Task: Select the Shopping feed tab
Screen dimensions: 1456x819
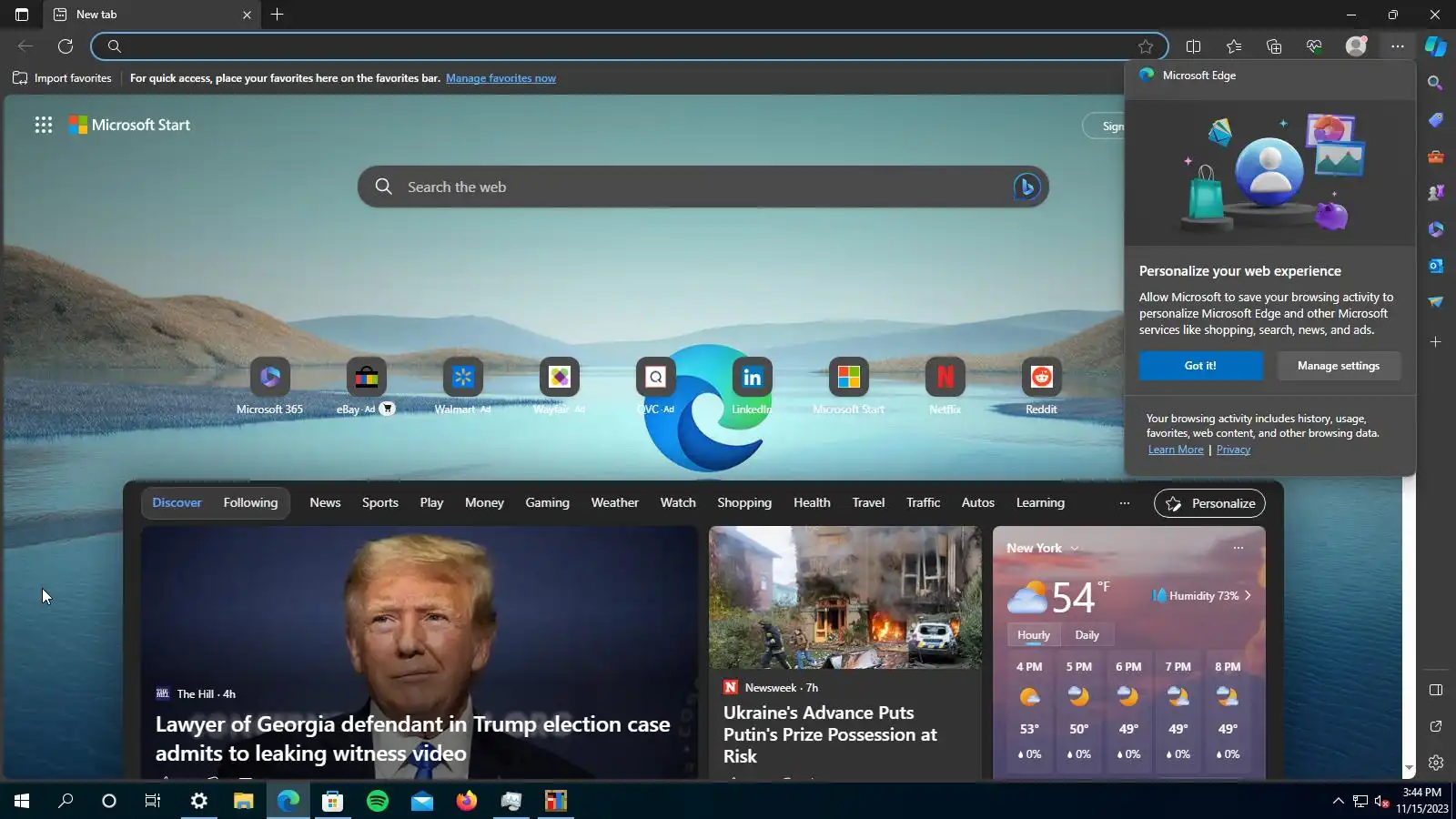Action: (x=744, y=502)
